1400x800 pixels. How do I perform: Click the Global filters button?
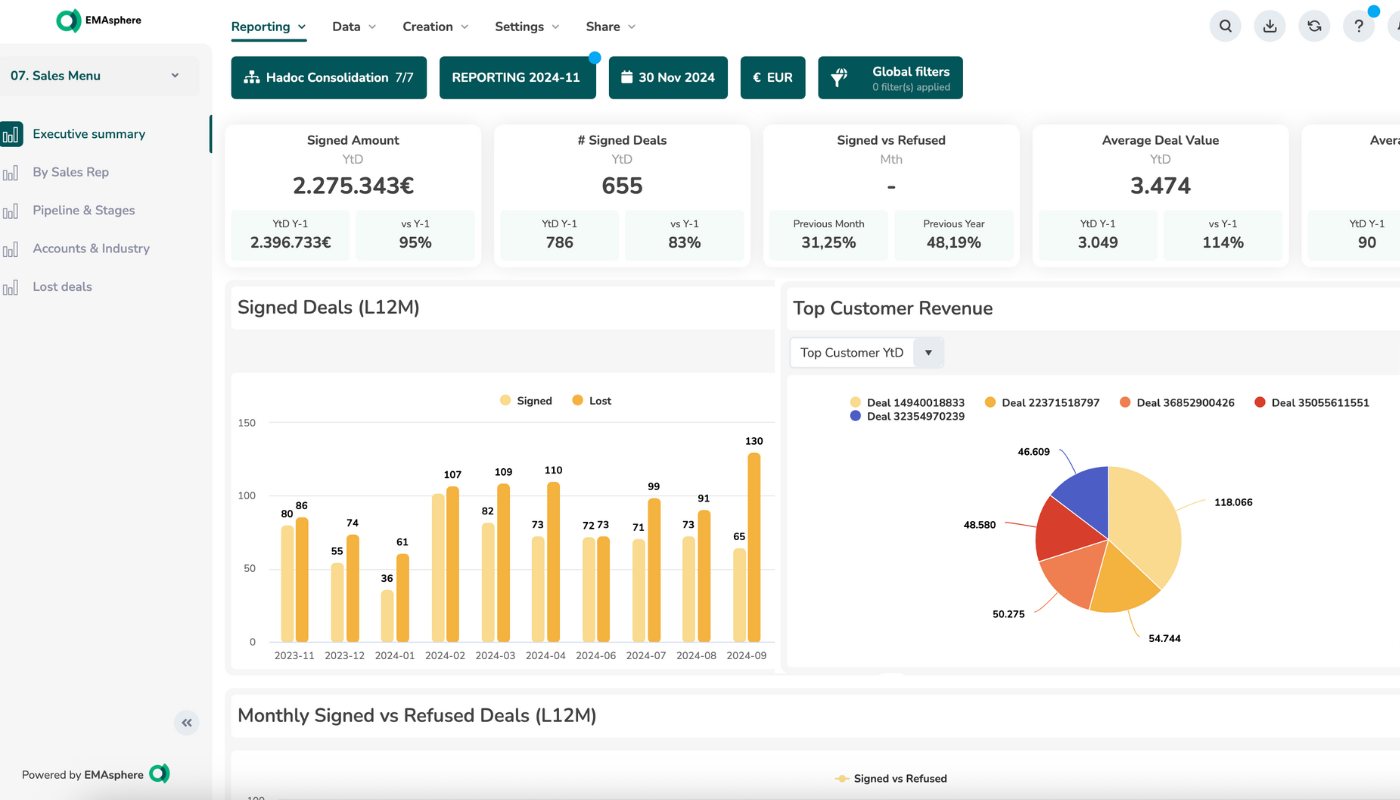[890, 78]
